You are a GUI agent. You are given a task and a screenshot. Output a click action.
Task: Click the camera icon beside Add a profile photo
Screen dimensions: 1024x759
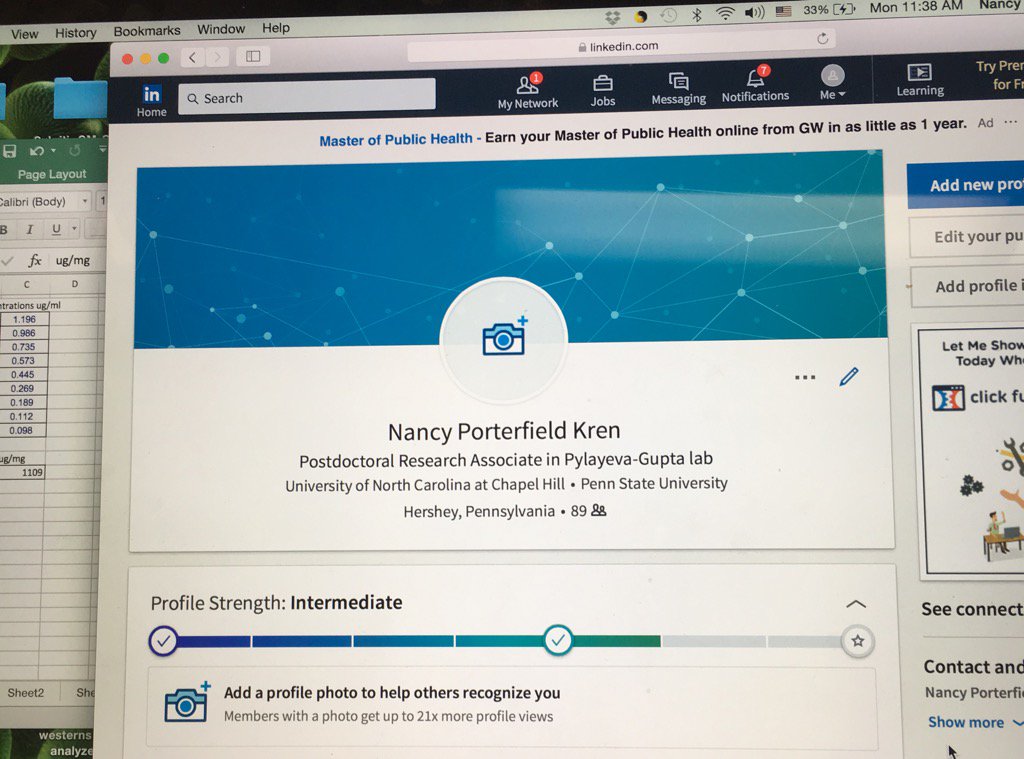tap(187, 702)
